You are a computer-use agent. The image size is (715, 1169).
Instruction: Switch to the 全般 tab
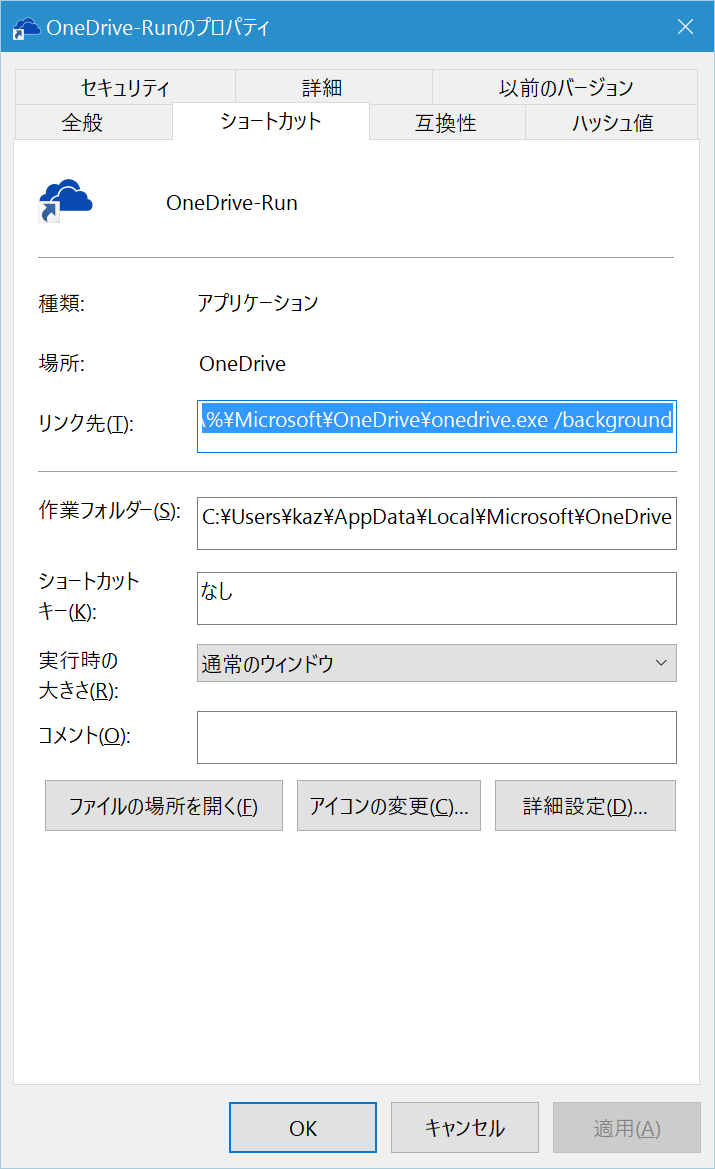(93, 121)
